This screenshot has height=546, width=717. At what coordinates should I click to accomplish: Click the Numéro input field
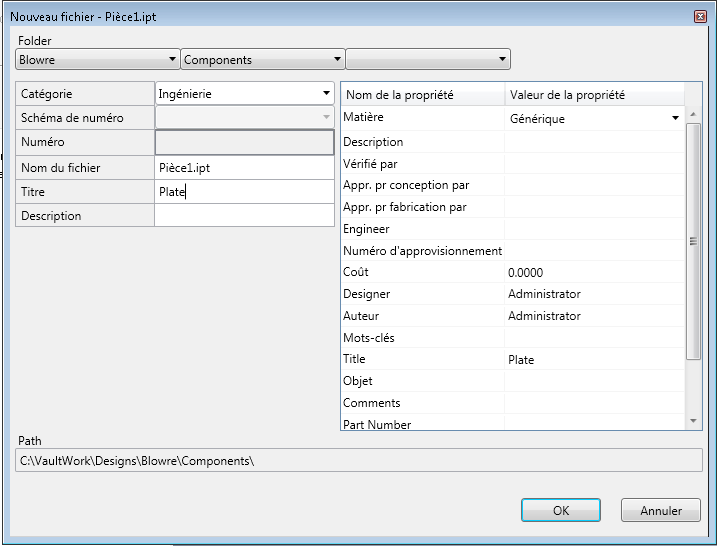244,143
